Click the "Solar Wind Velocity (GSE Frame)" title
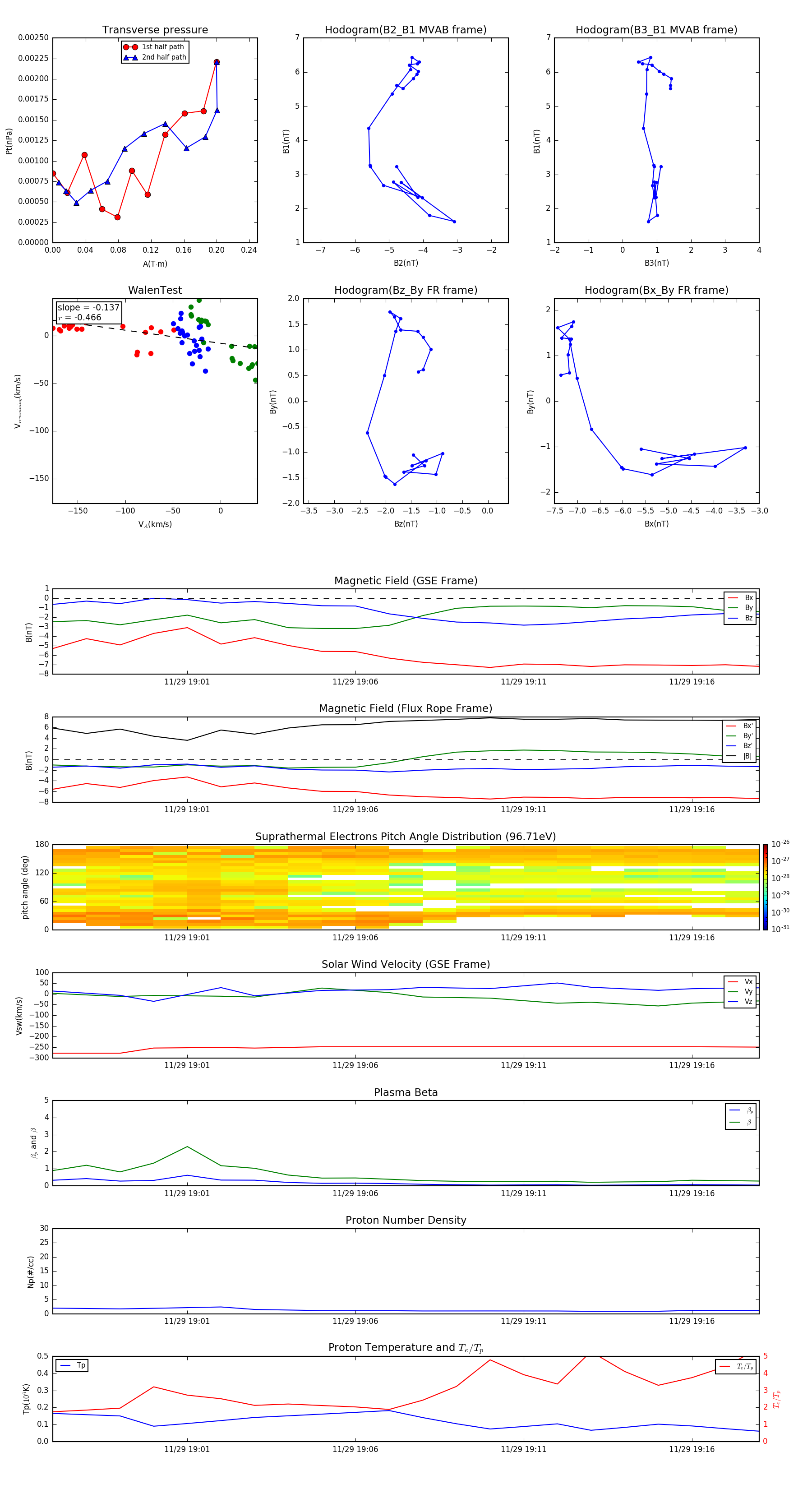Viewport: 812px width, 1489px height. (405, 964)
